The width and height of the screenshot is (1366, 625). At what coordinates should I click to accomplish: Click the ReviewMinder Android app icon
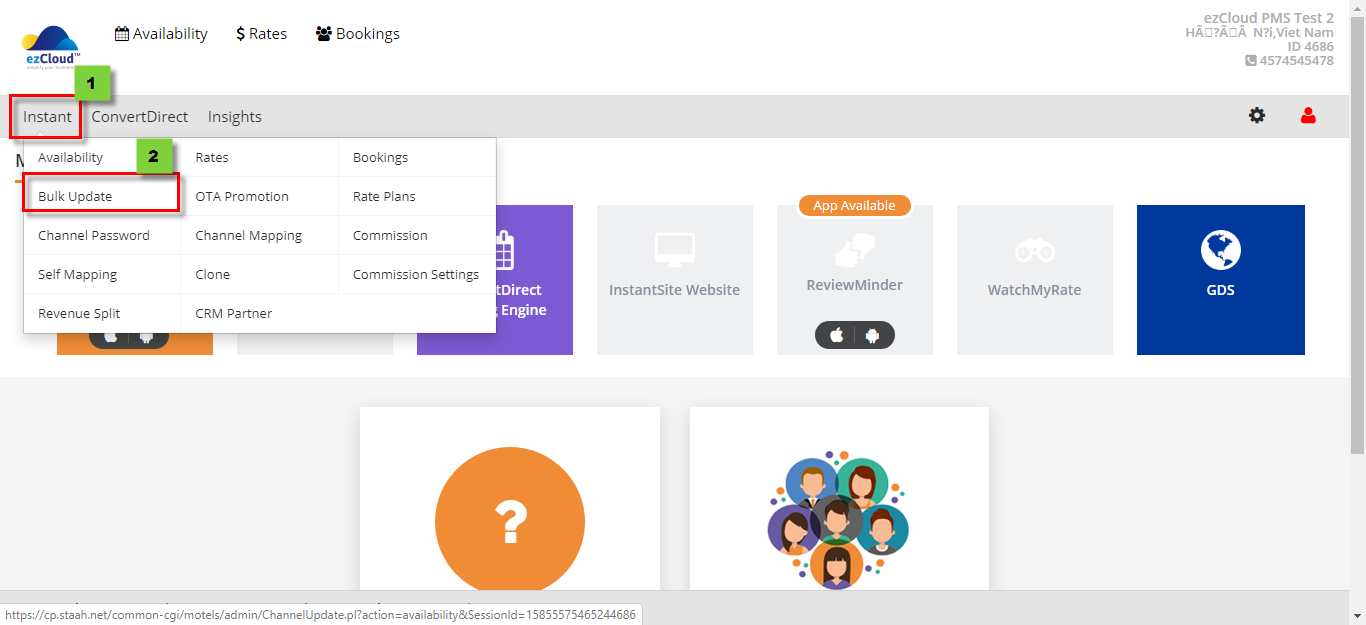click(x=873, y=336)
